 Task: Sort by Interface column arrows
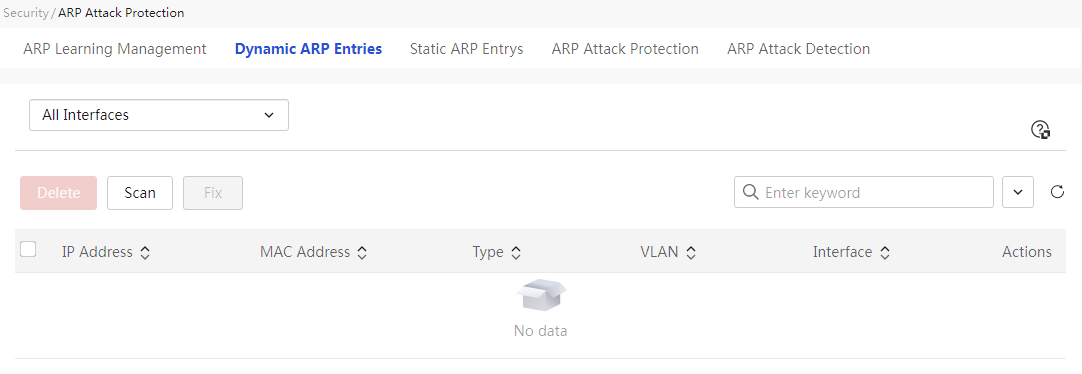click(885, 253)
